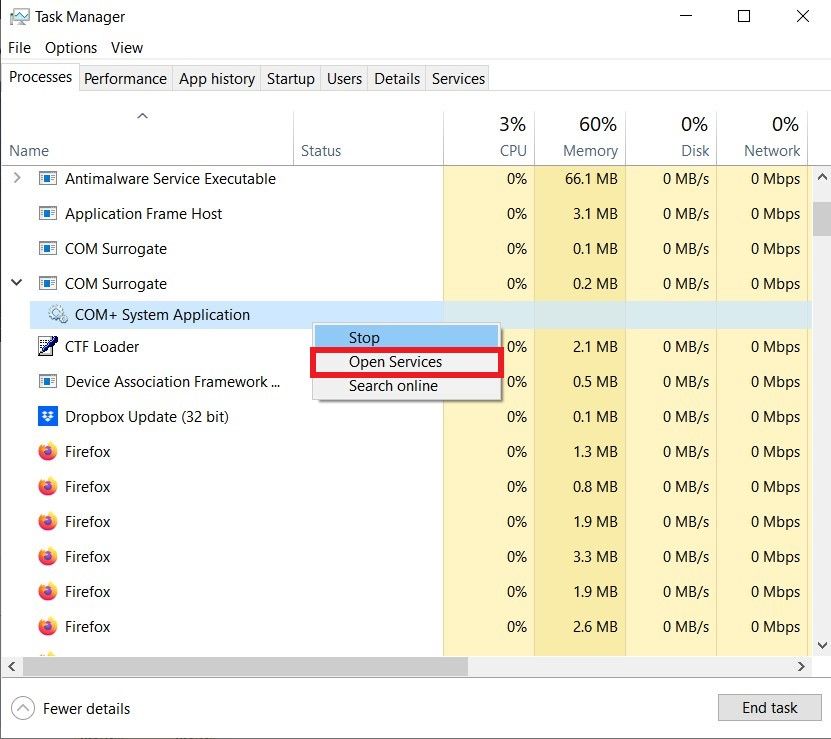Switch to the Performance tab

[x=125, y=79]
